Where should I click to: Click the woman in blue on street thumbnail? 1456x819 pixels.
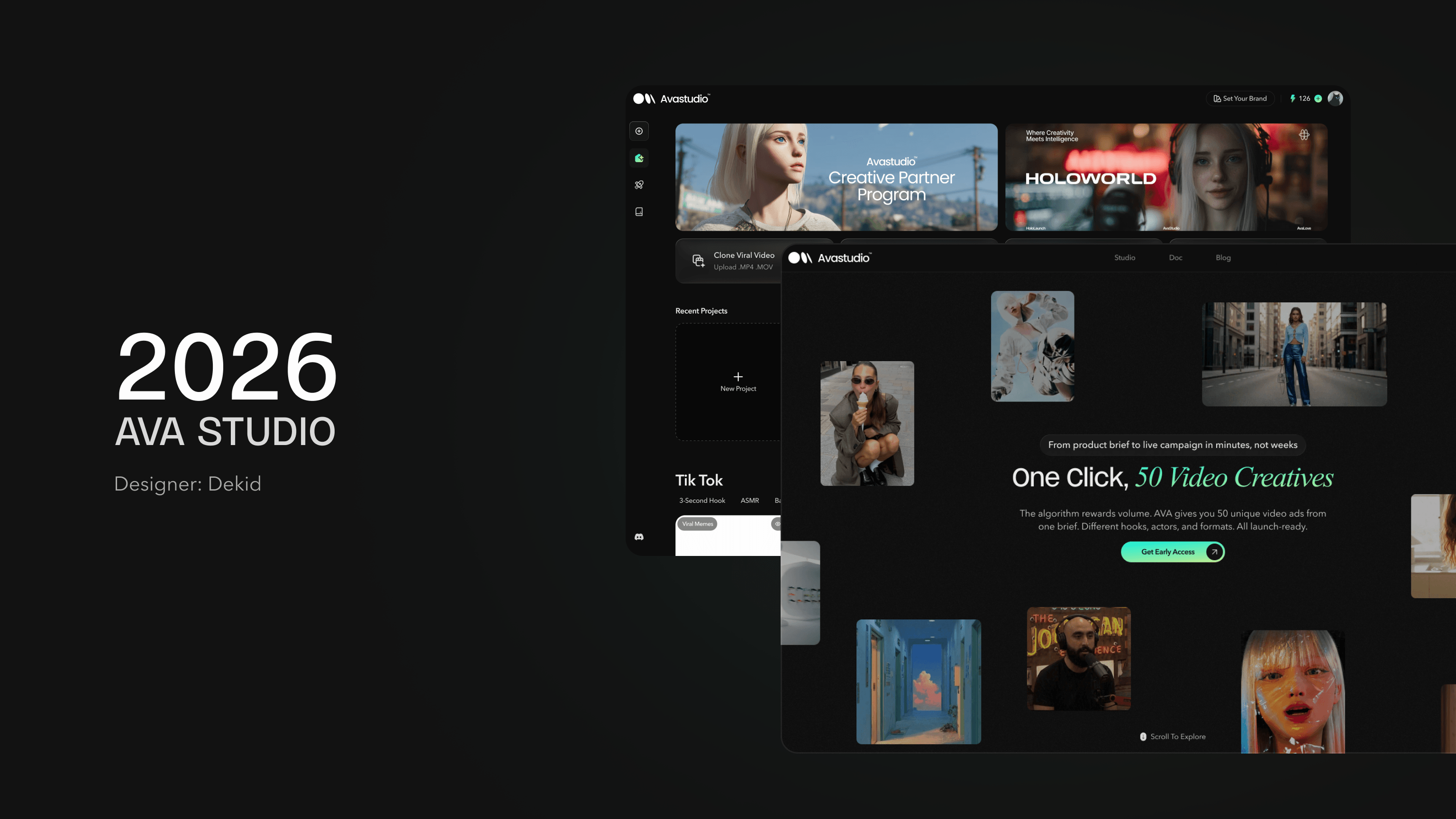[x=1294, y=355]
